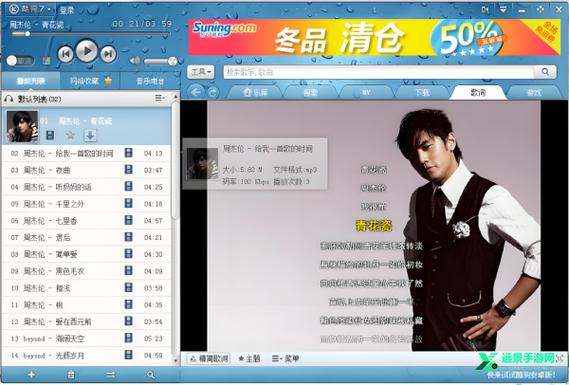Image resolution: width=569 pixels, height=385 pixels.
Task: Select track 13 beyond - 海阔天空
Action: click(x=86, y=339)
